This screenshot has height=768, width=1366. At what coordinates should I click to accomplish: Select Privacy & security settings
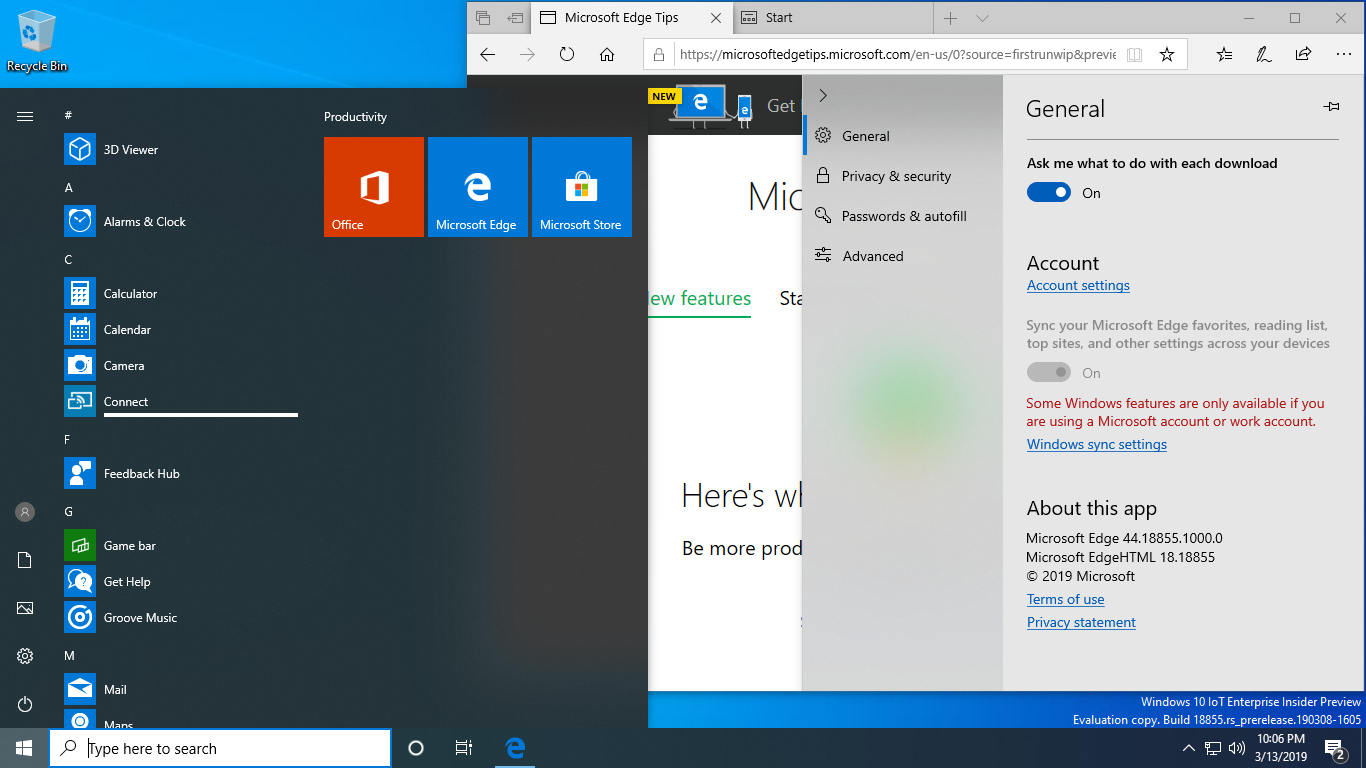click(x=902, y=176)
